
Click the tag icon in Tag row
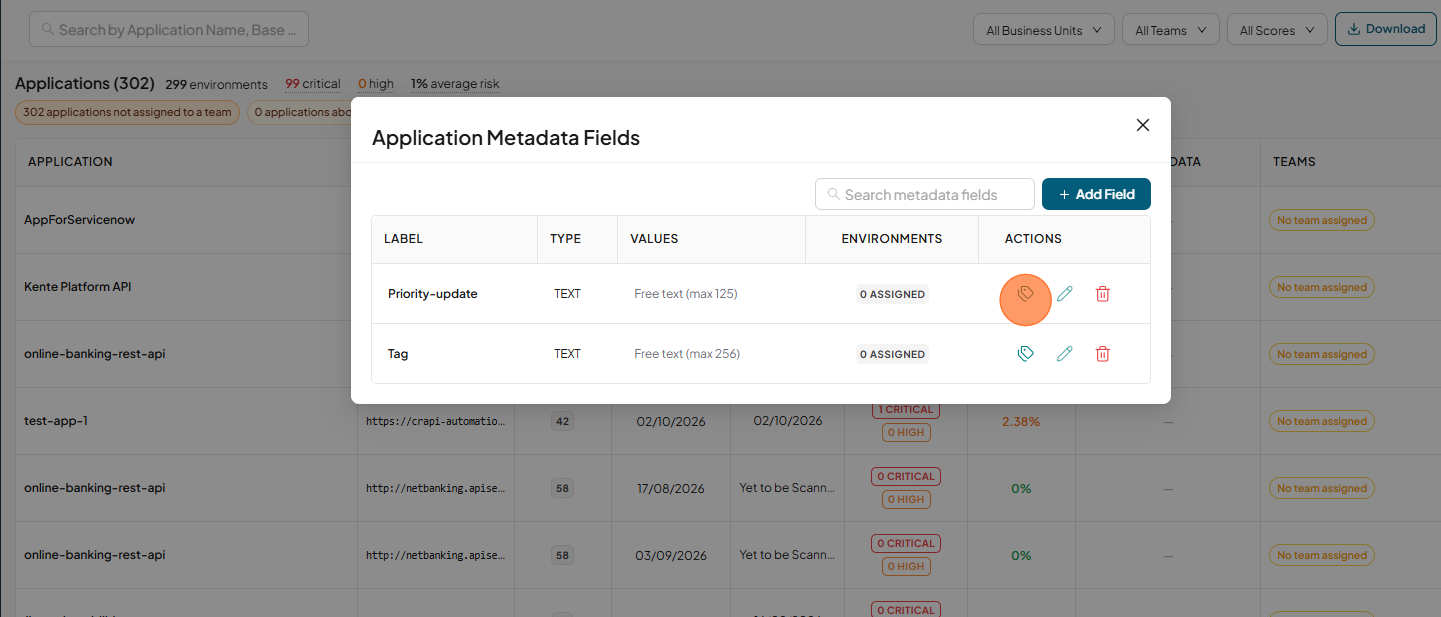coord(1025,354)
